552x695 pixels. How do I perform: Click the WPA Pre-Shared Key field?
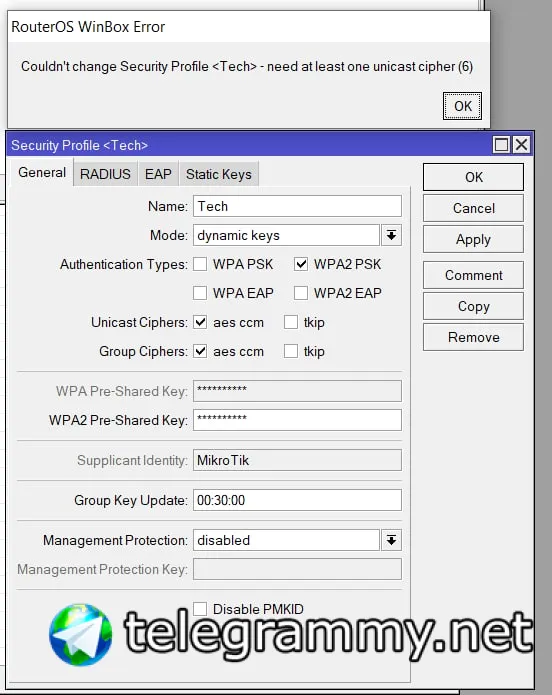[x=297, y=391]
